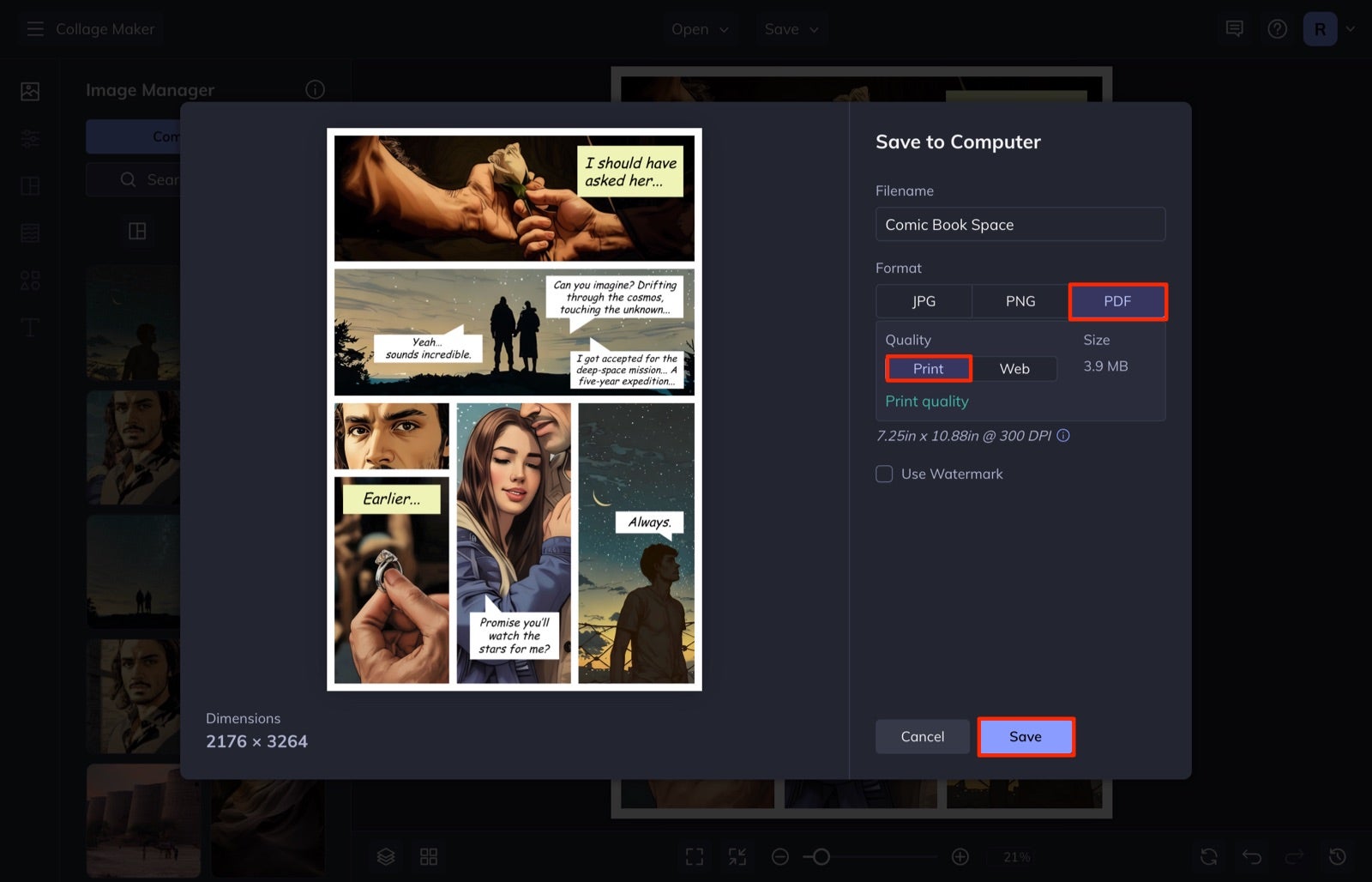This screenshot has height=882, width=1372.
Task: Click the Comic Book Space filename field
Action: [x=1020, y=224]
